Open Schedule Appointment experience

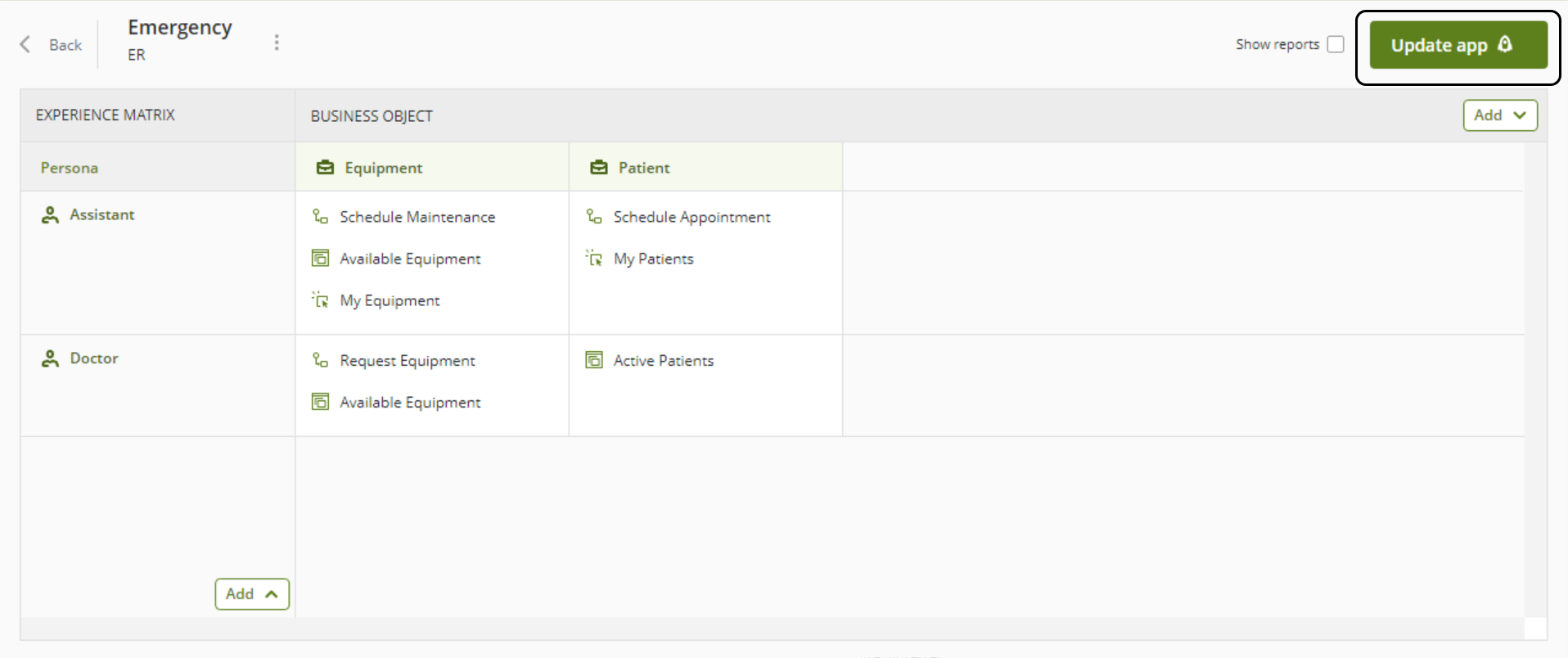(x=692, y=217)
